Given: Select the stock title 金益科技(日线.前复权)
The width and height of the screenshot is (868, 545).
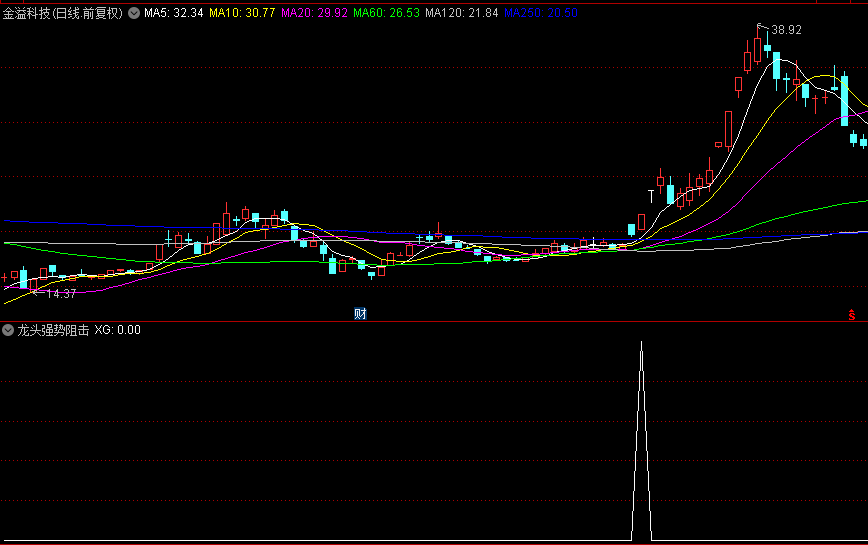Looking at the screenshot, I should (63, 13).
